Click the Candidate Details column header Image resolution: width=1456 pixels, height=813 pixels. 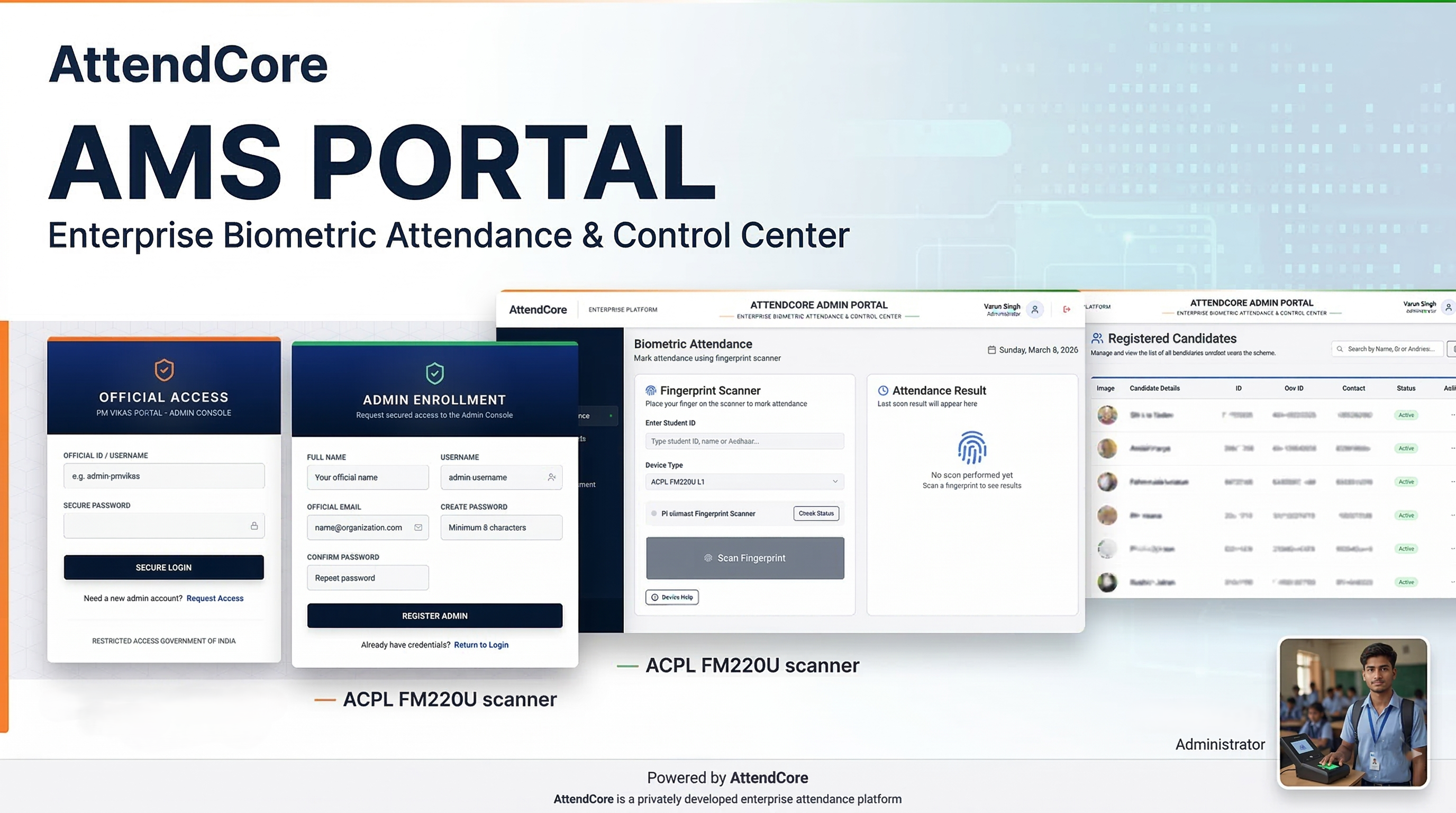click(x=1154, y=389)
